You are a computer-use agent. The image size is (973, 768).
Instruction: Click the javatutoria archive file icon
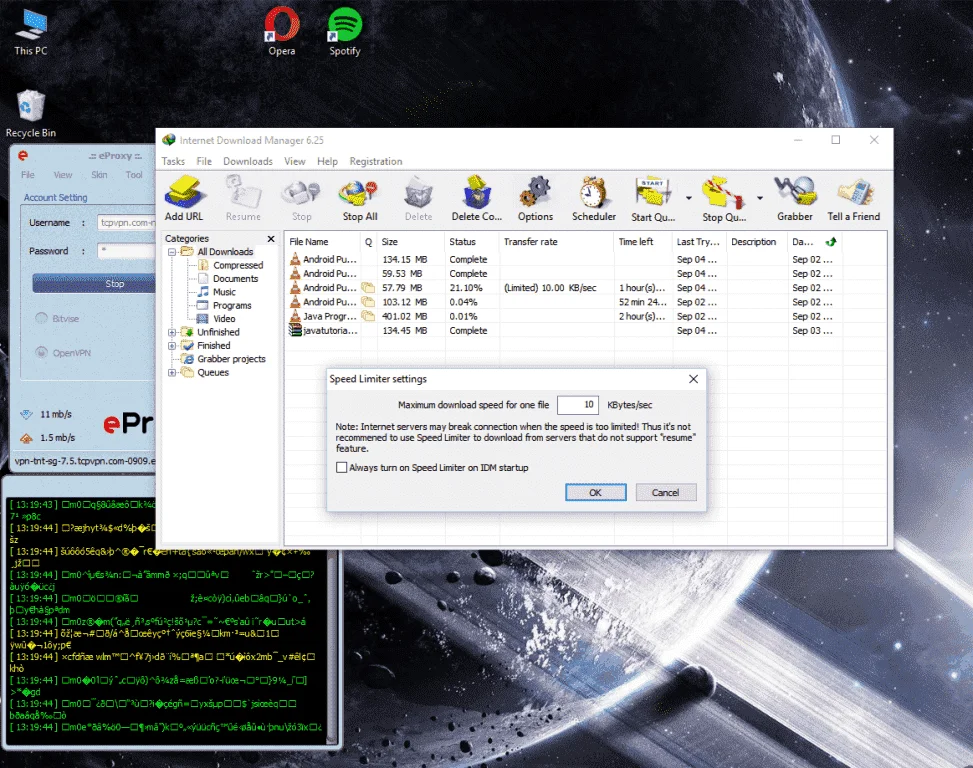coord(295,331)
